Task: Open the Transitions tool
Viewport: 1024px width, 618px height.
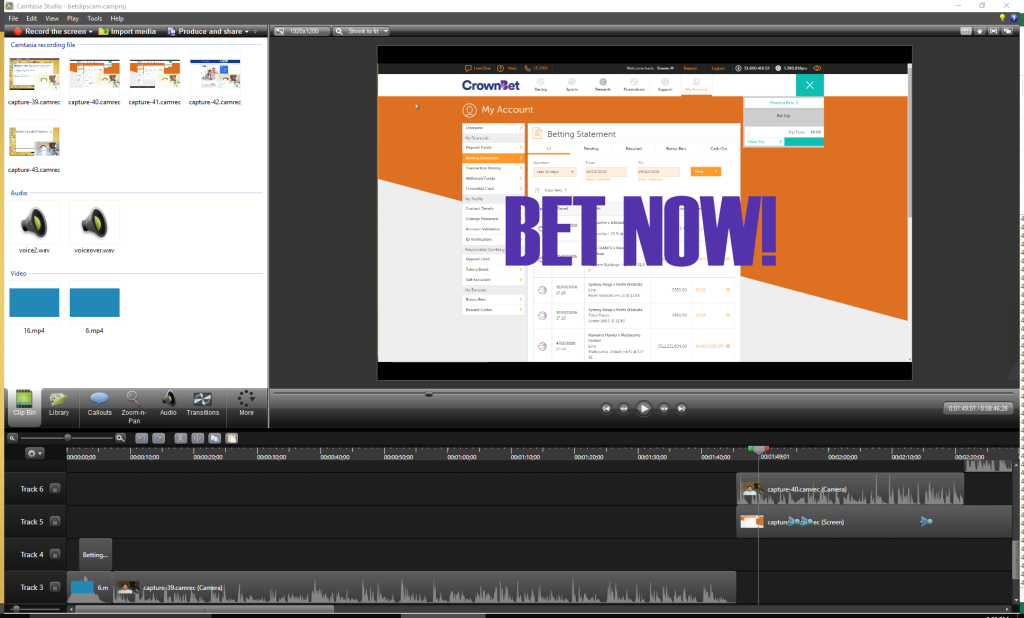Action: tap(202, 403)
